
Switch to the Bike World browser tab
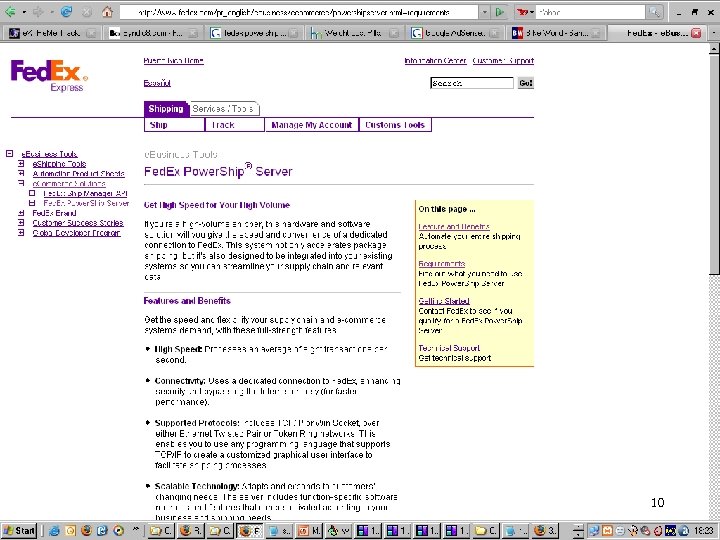[556, 33]
